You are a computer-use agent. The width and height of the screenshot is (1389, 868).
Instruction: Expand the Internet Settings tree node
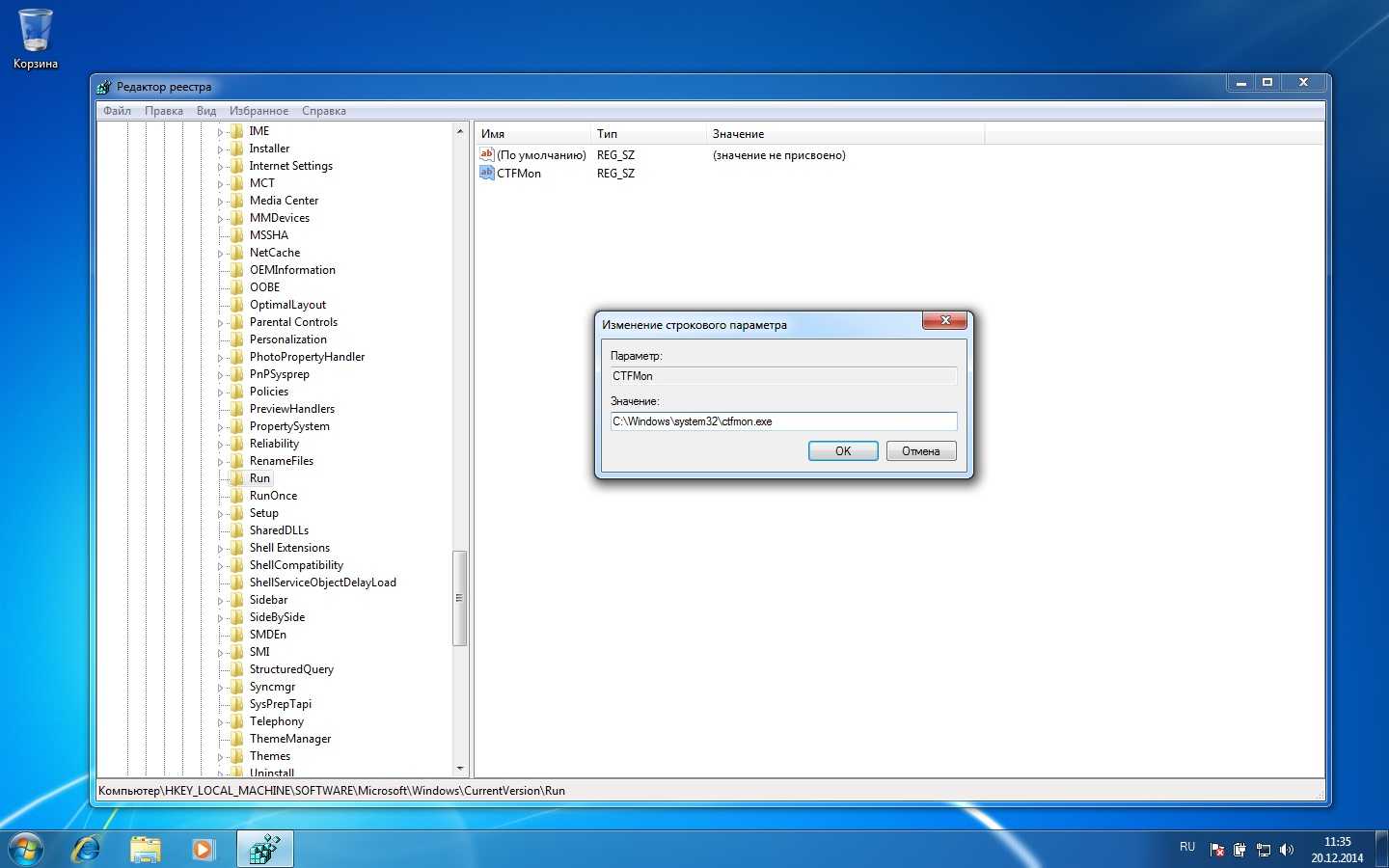tap(220, 167)
